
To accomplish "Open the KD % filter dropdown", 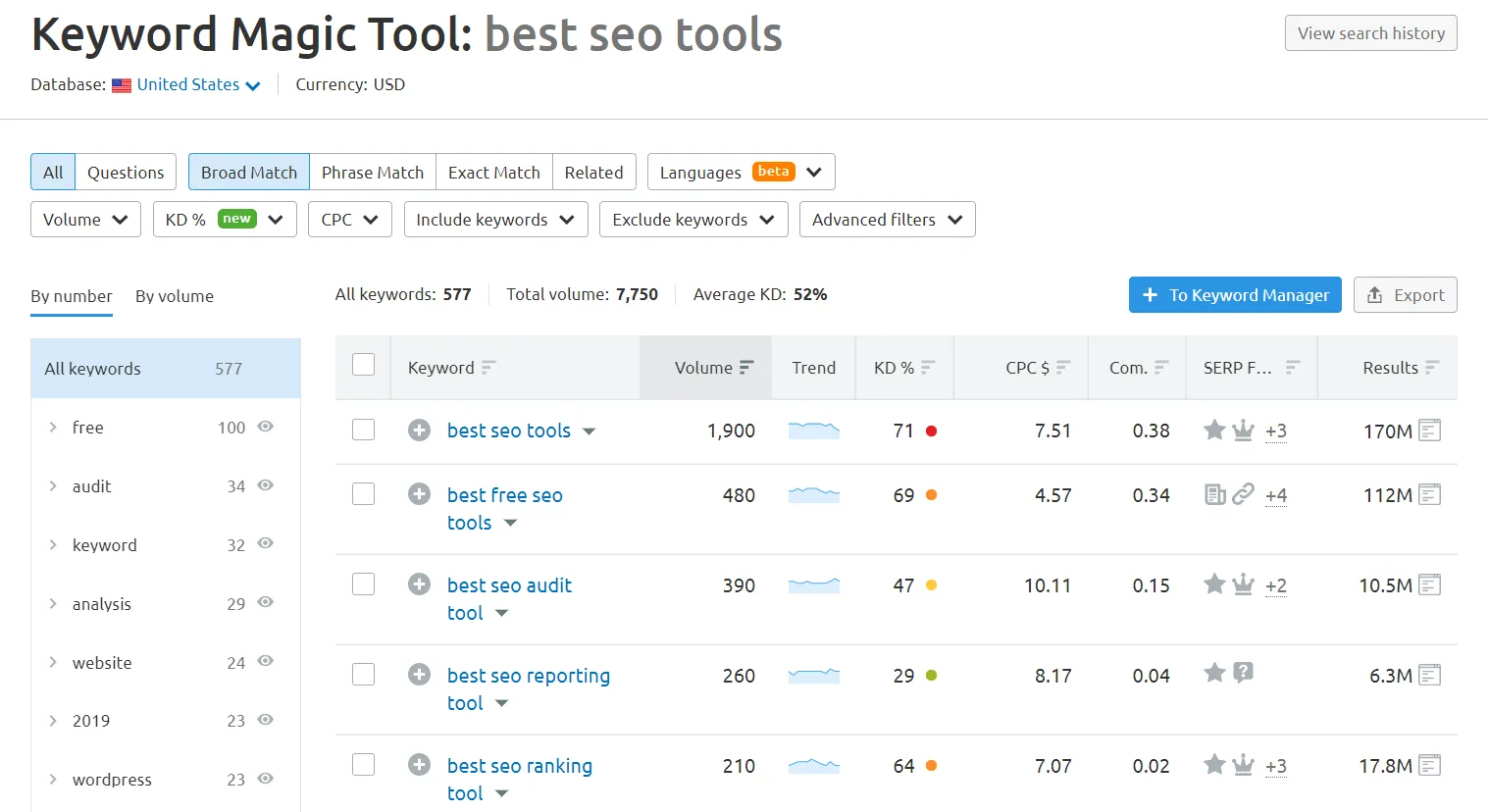I will point(225,220).
